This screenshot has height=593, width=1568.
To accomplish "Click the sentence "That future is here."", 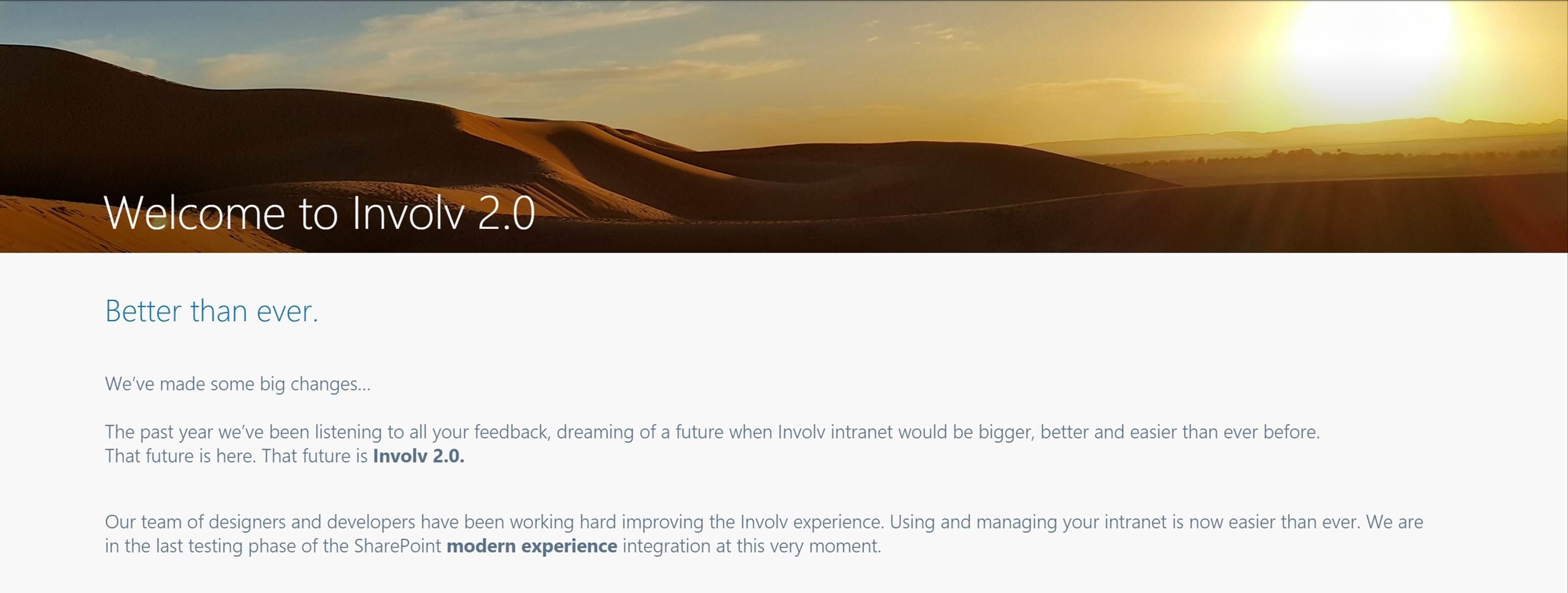I will click(x=180, y=456).
